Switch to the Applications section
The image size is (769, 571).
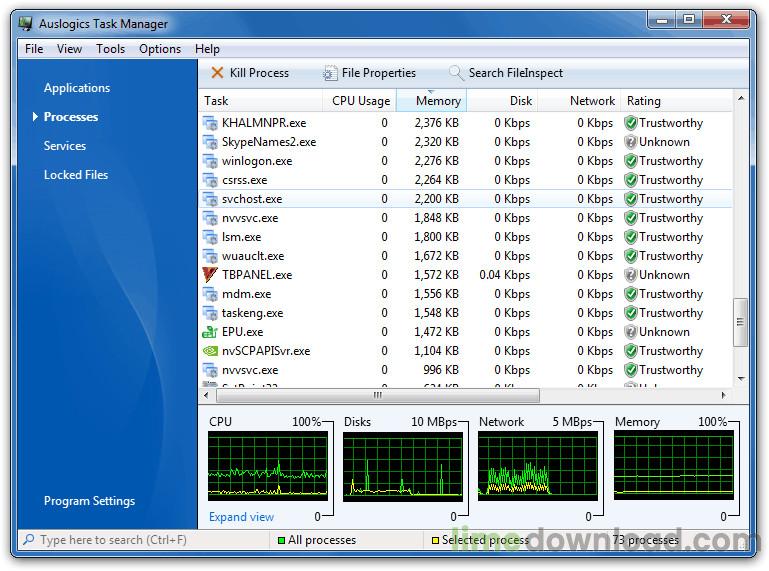point(77,88)
